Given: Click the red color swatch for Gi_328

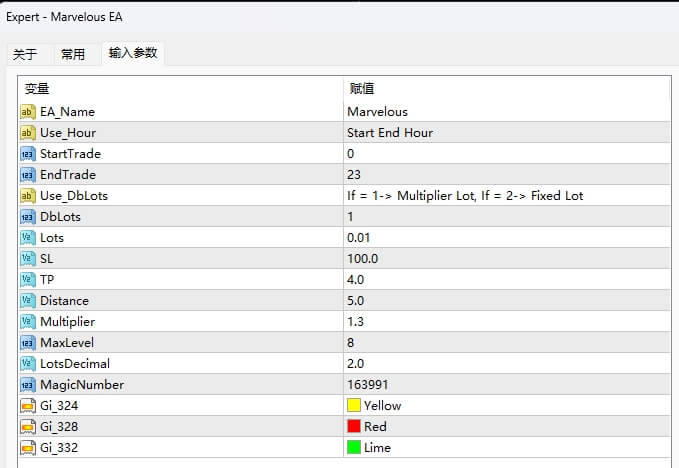Looking at the screenshot, I should [x=353, y=427].
